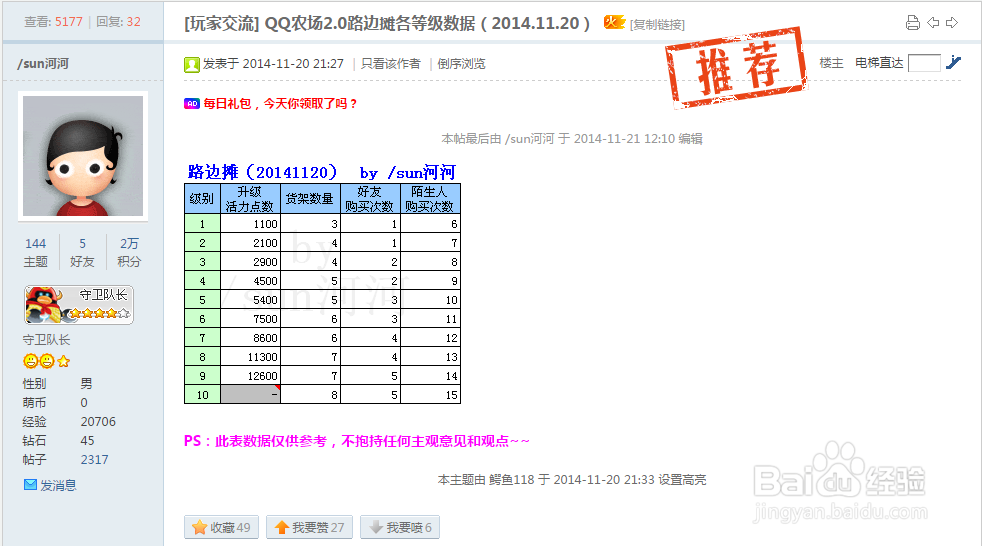Viewport: 982px width, 546px height.
Task: Switch to reverse order browsing (倒序浏览)
Action: (x=461, y=64)
